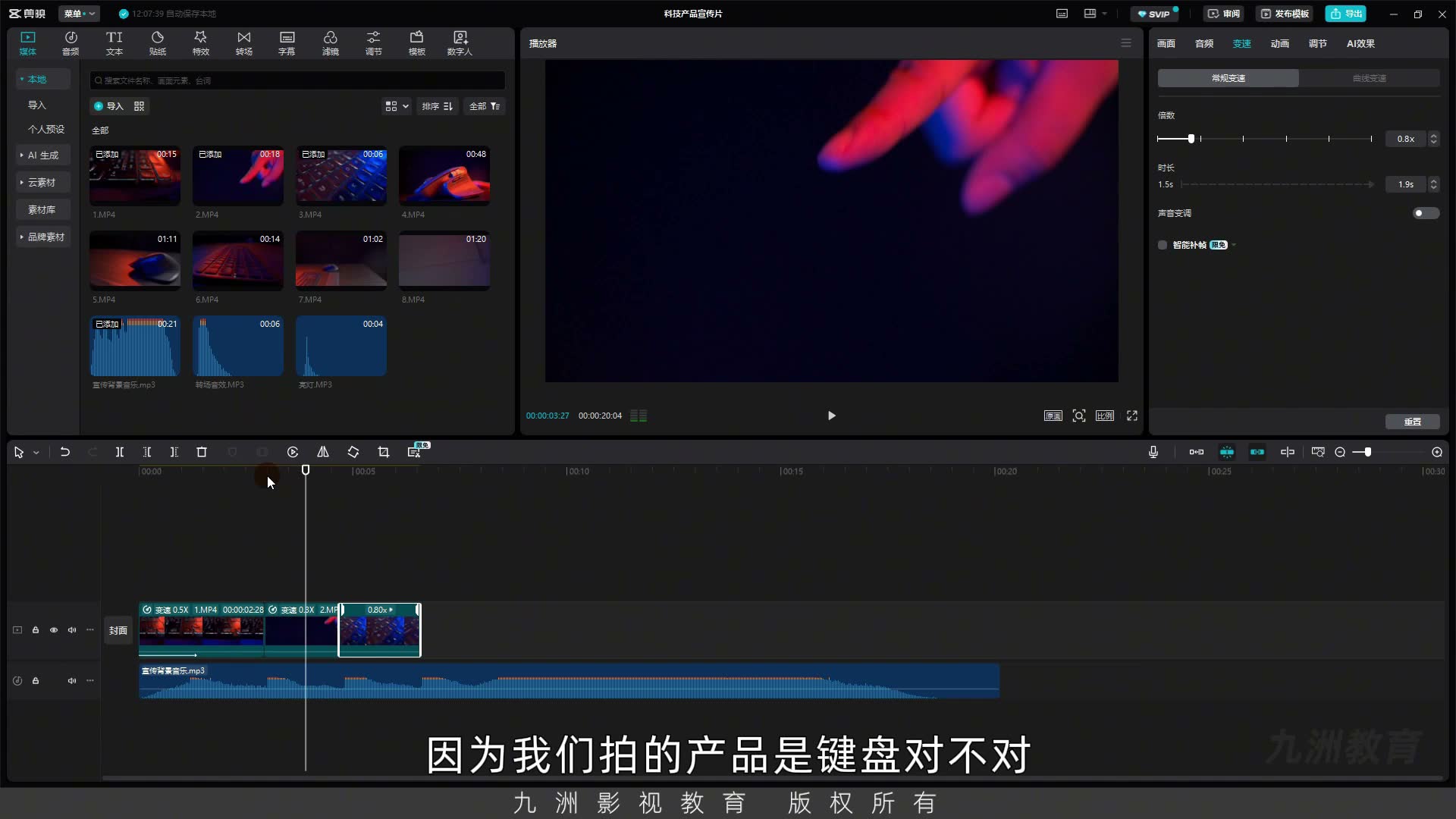Toggle the linkage (link clips) button
The image size is (1456, 819).
(x=1257, y=452)
